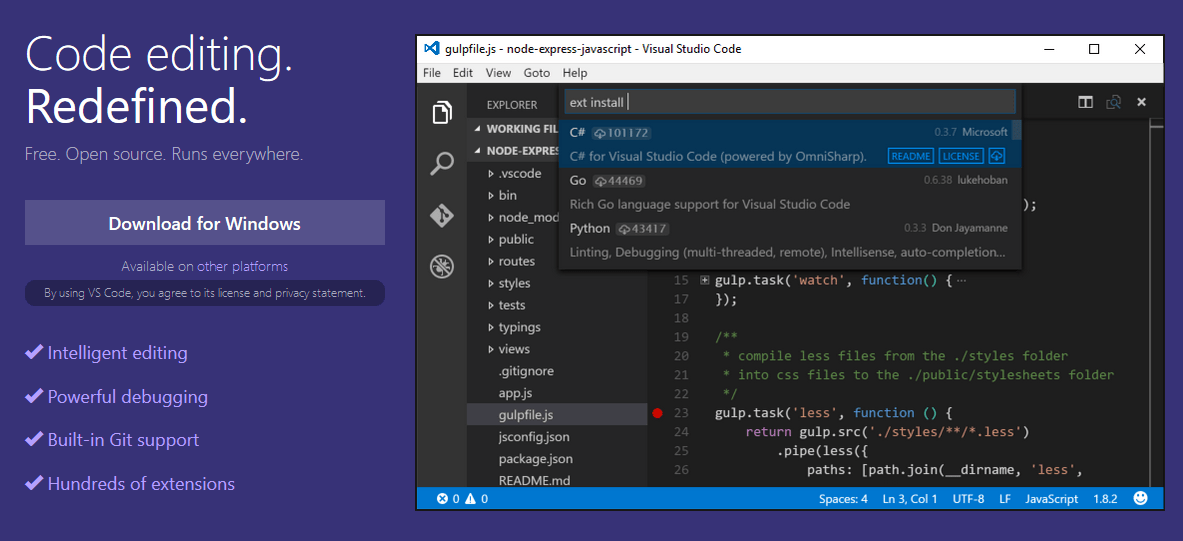Screen dimensions: 1183x541
Task: Open jsconfig.json in the explorer
Action: [x=533, y=437]
